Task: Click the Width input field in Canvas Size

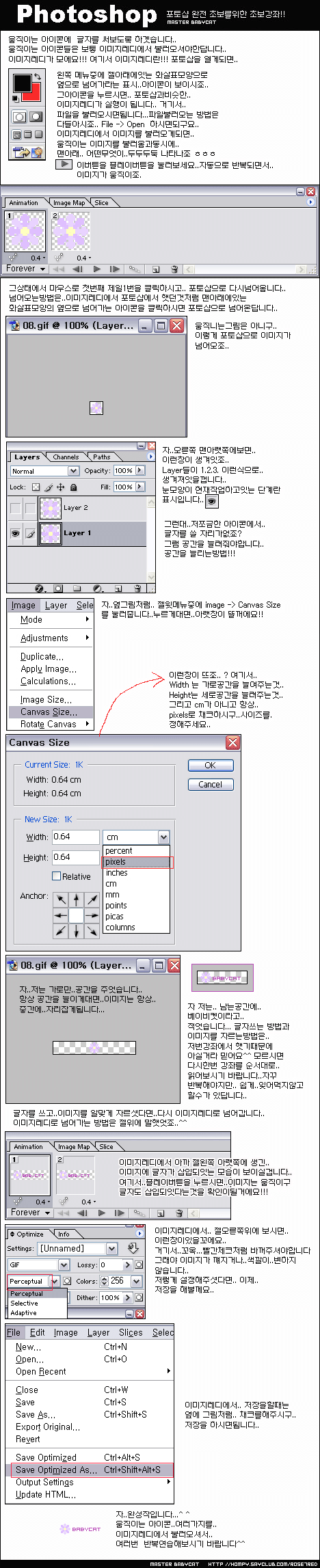Action: 76,837
